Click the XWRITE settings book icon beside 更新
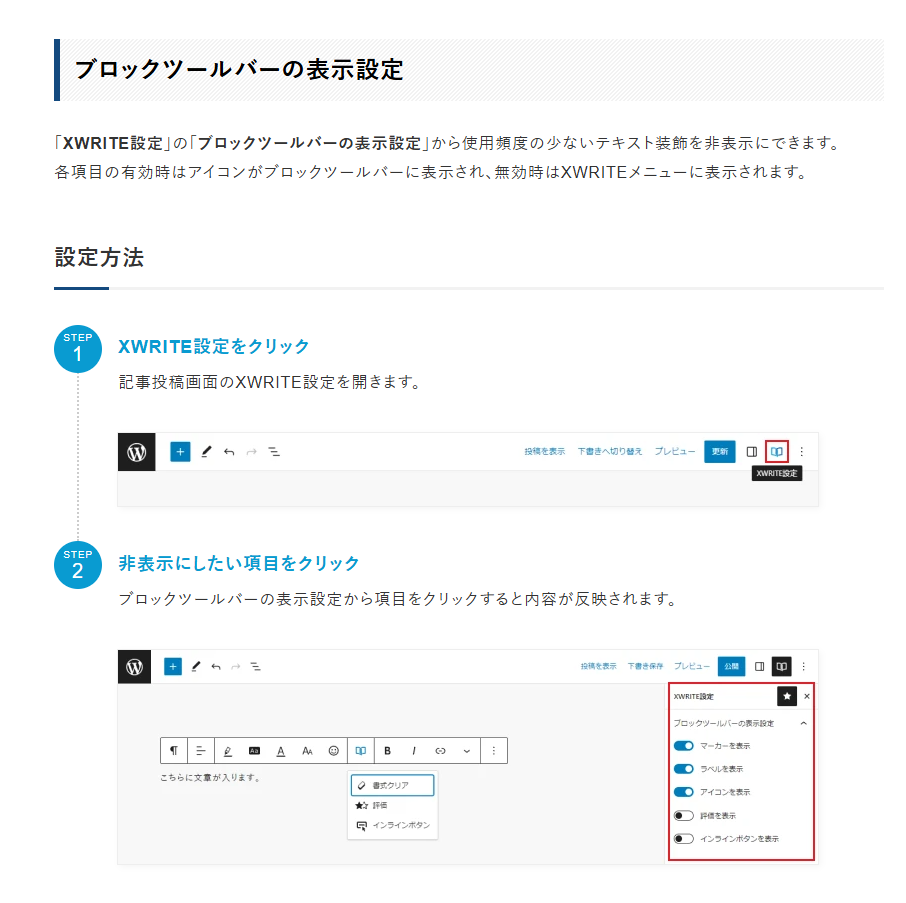The height and width of the screenshot is (903, 906). point(777,452)
